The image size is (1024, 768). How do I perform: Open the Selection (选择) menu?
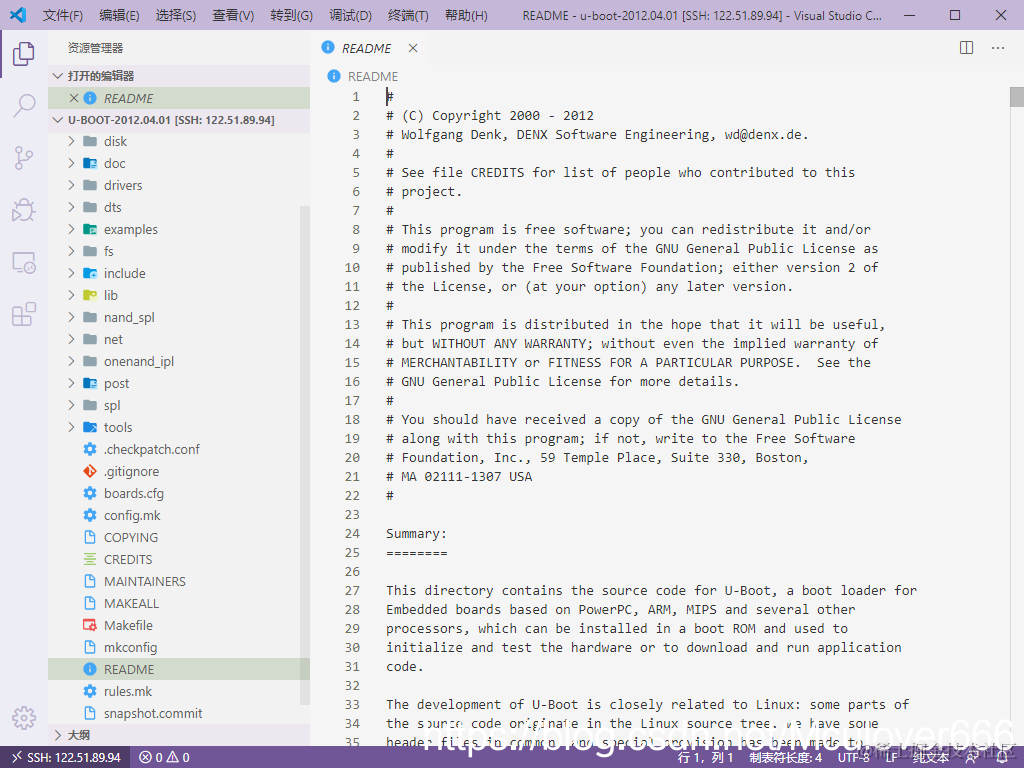coord(176,15)
